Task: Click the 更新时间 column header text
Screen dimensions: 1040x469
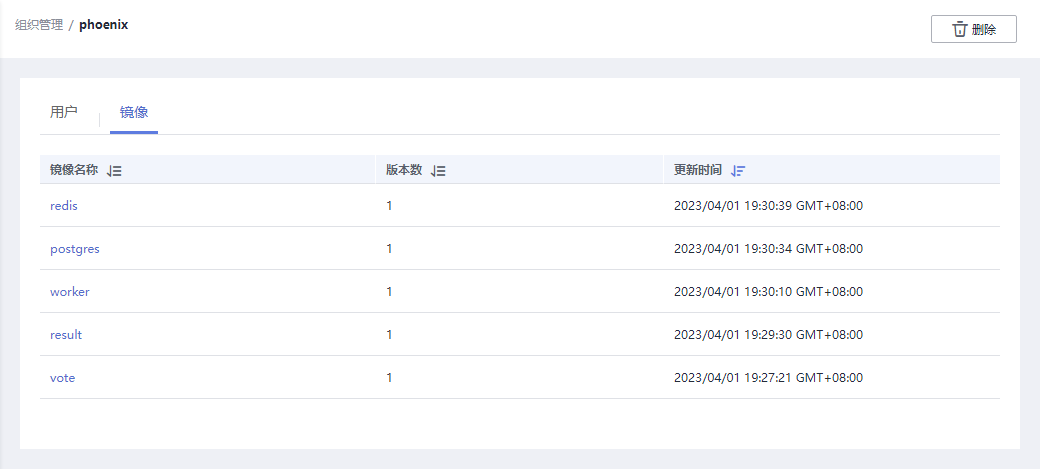Action: (698, 170)
